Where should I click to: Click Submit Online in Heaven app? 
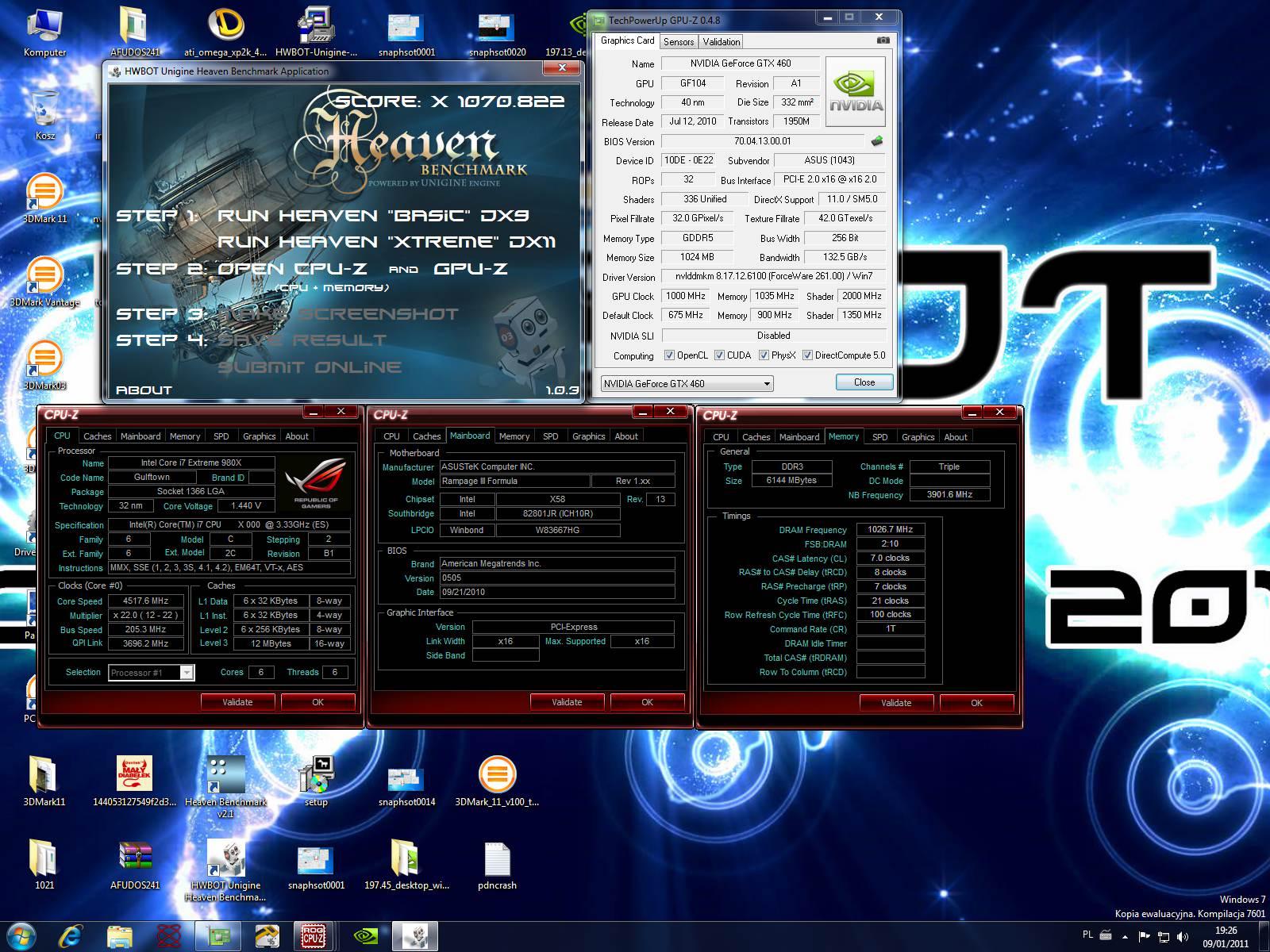pyautogui.click(x=310, y=367)
